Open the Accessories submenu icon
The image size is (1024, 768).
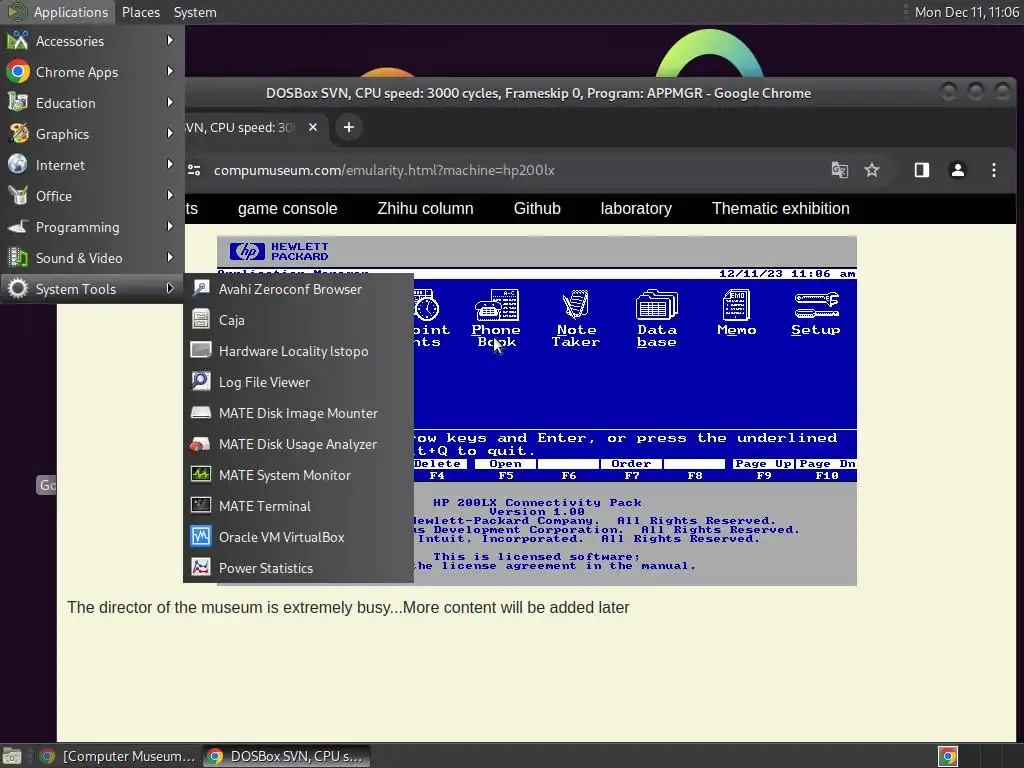tap(18, 41)
